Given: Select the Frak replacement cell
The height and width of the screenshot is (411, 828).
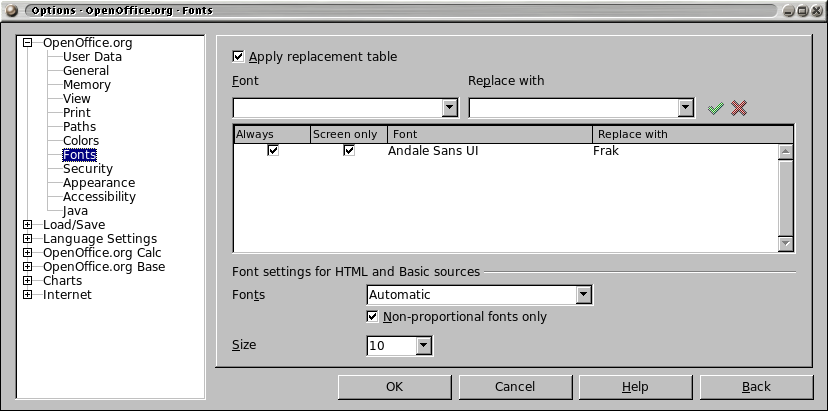Looking at the screenshot, I should pos(606,151).
